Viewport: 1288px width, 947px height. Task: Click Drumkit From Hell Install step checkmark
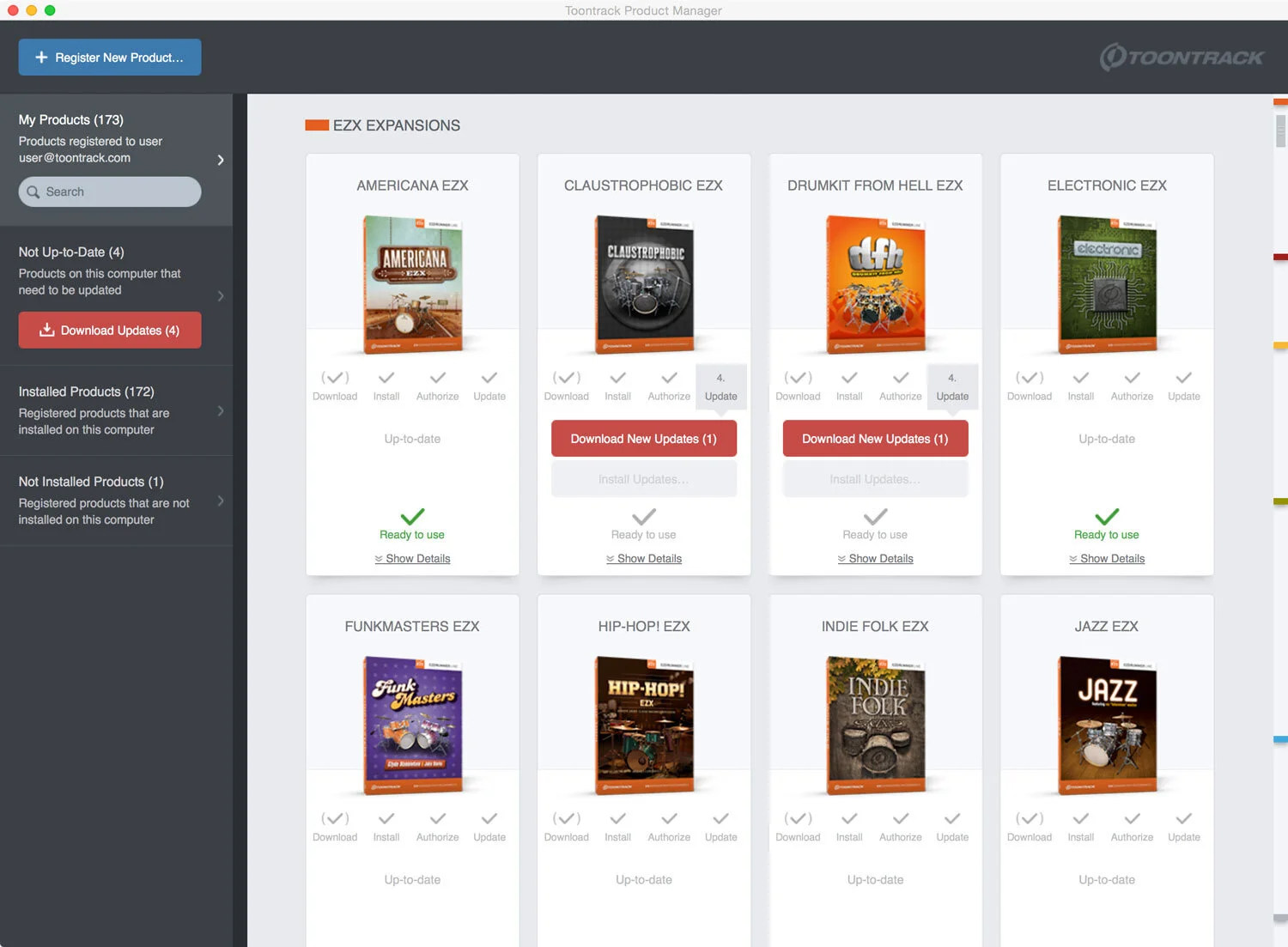[849, 378]
